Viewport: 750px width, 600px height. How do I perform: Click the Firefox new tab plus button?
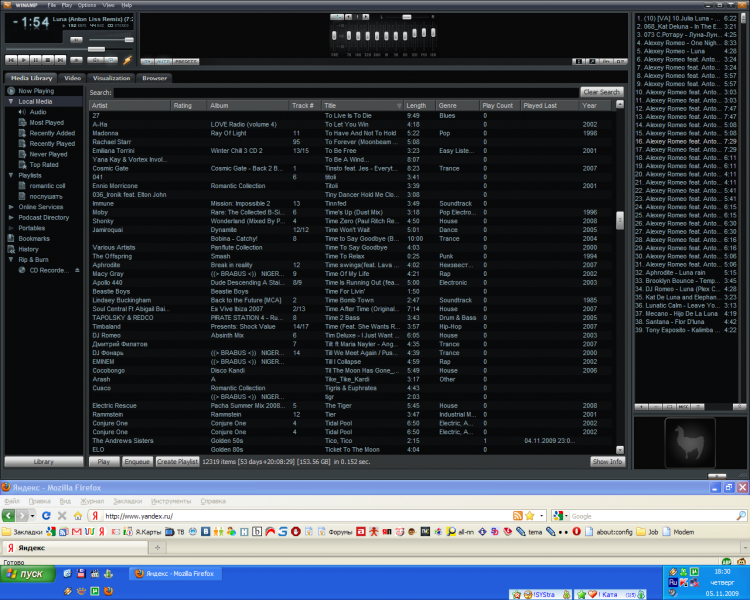pos(157,548)
